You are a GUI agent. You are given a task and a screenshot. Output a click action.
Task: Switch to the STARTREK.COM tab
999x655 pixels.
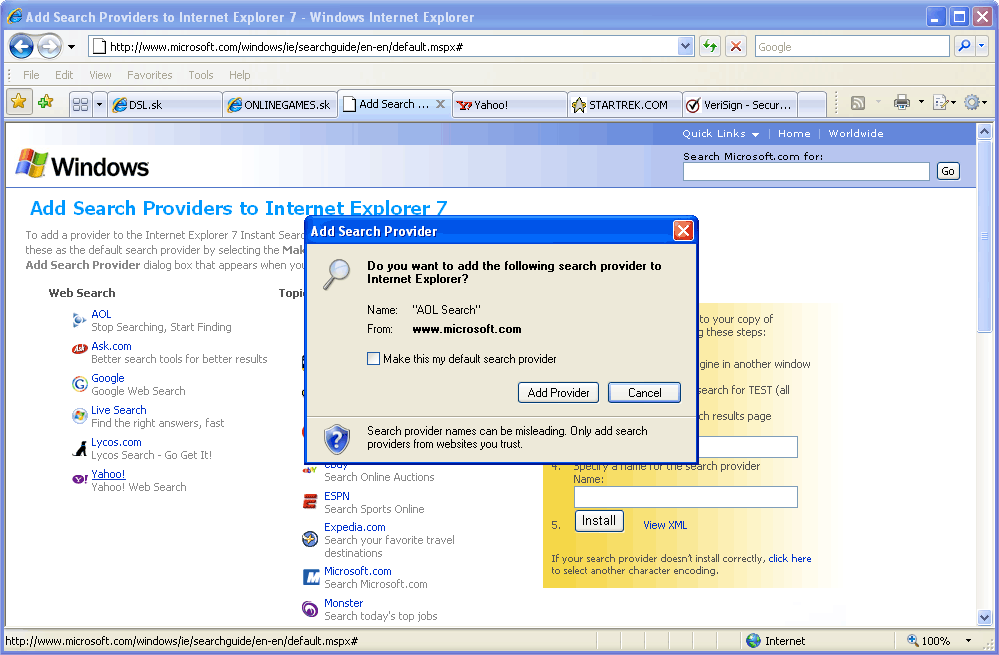point(624,104)
